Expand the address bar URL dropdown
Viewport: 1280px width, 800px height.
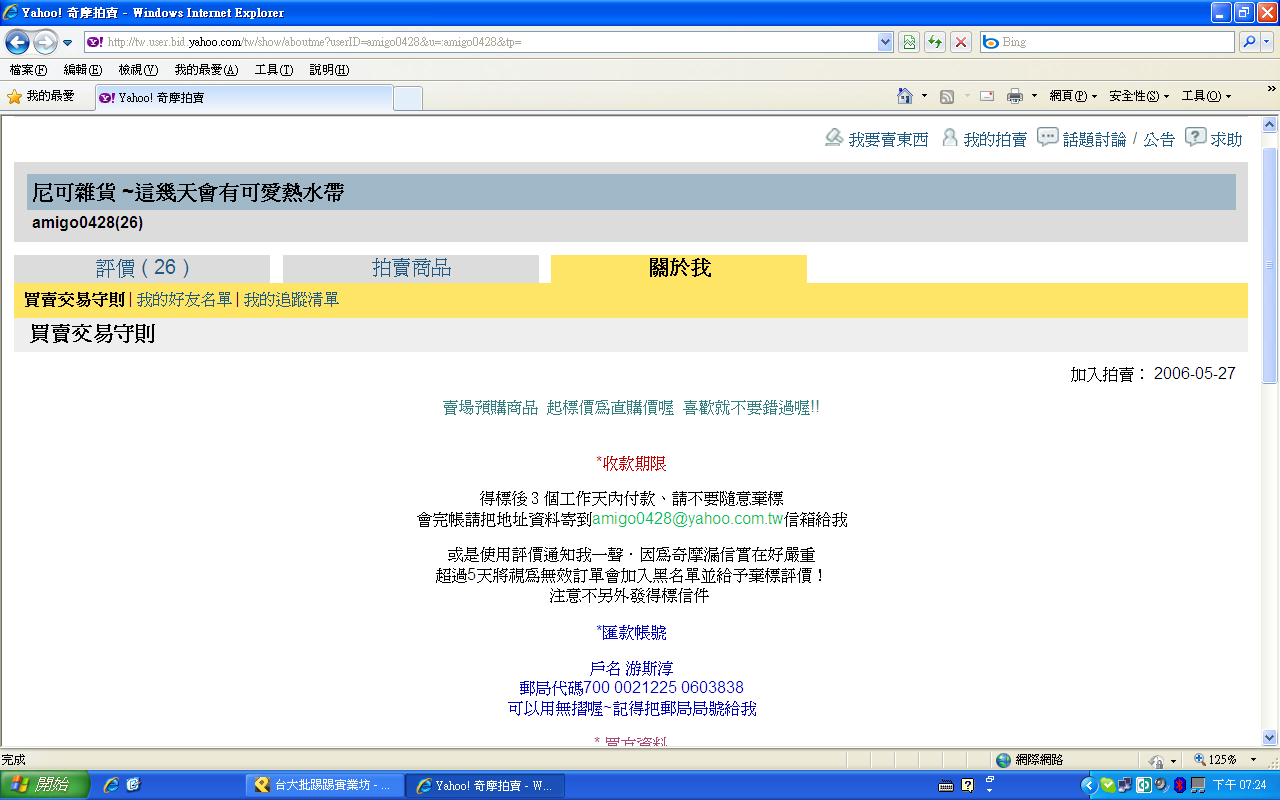pos(885,42)
